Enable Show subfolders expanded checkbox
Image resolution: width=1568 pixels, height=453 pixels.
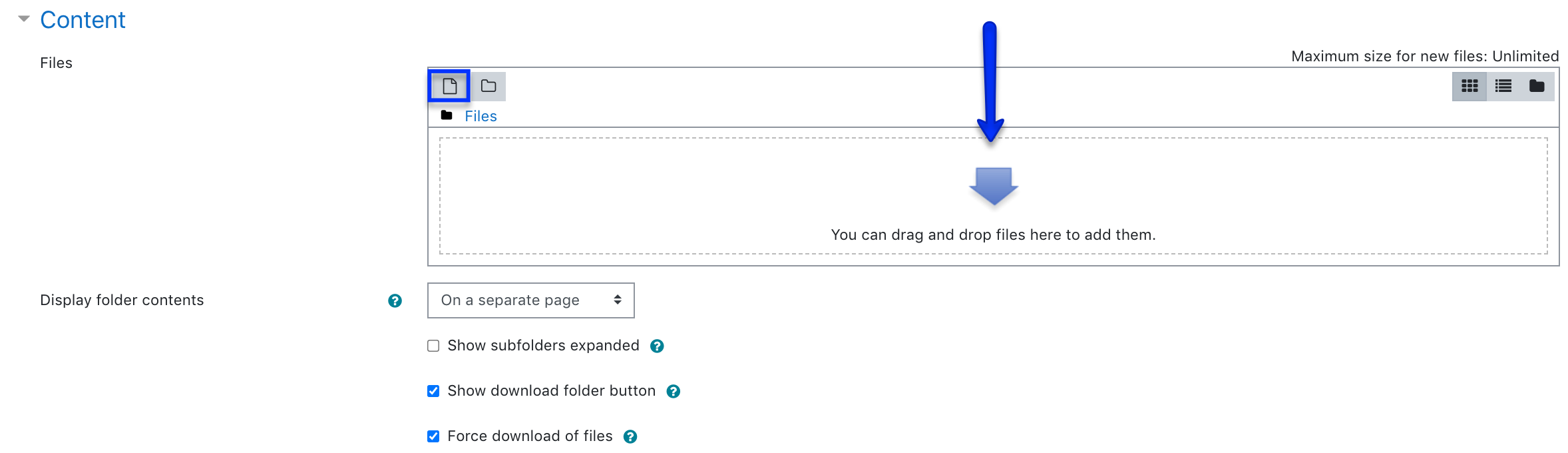pyautogui.click(x=433, y=346)
